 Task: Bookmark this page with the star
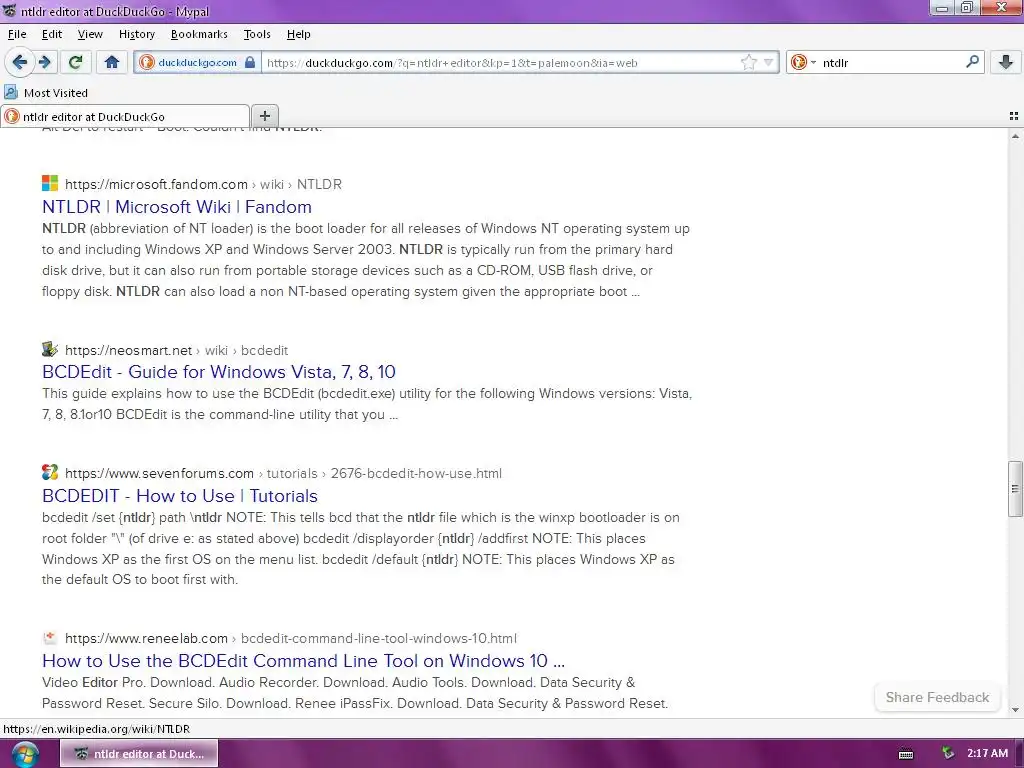(x=748, y=63)
